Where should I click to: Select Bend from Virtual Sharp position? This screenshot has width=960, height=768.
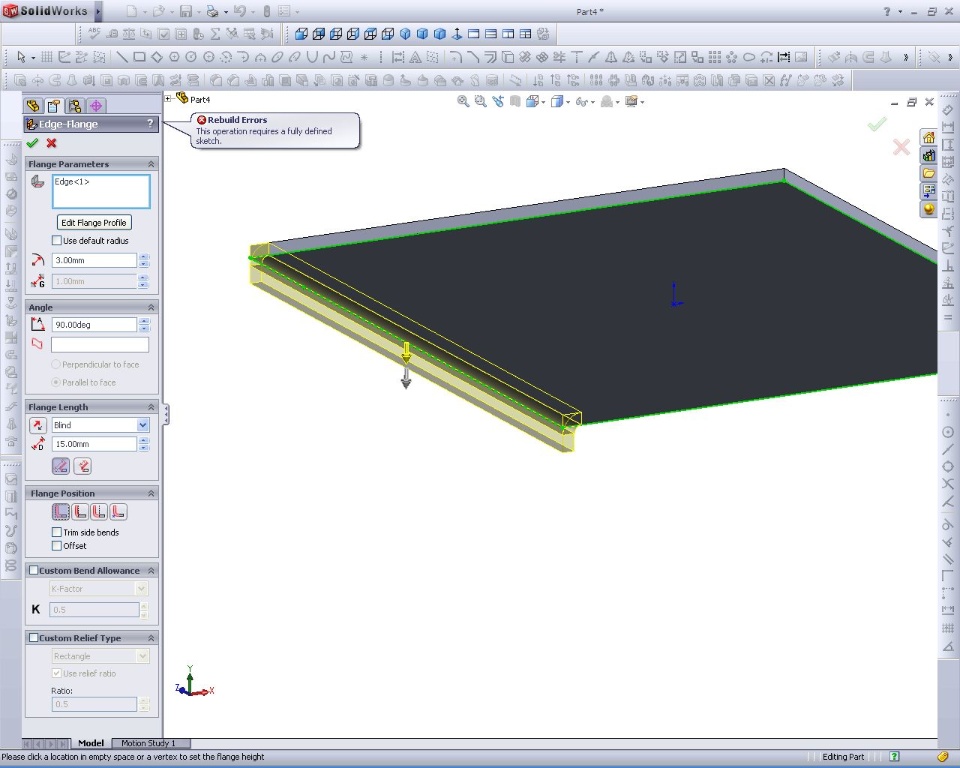click(x=118, y=511)
